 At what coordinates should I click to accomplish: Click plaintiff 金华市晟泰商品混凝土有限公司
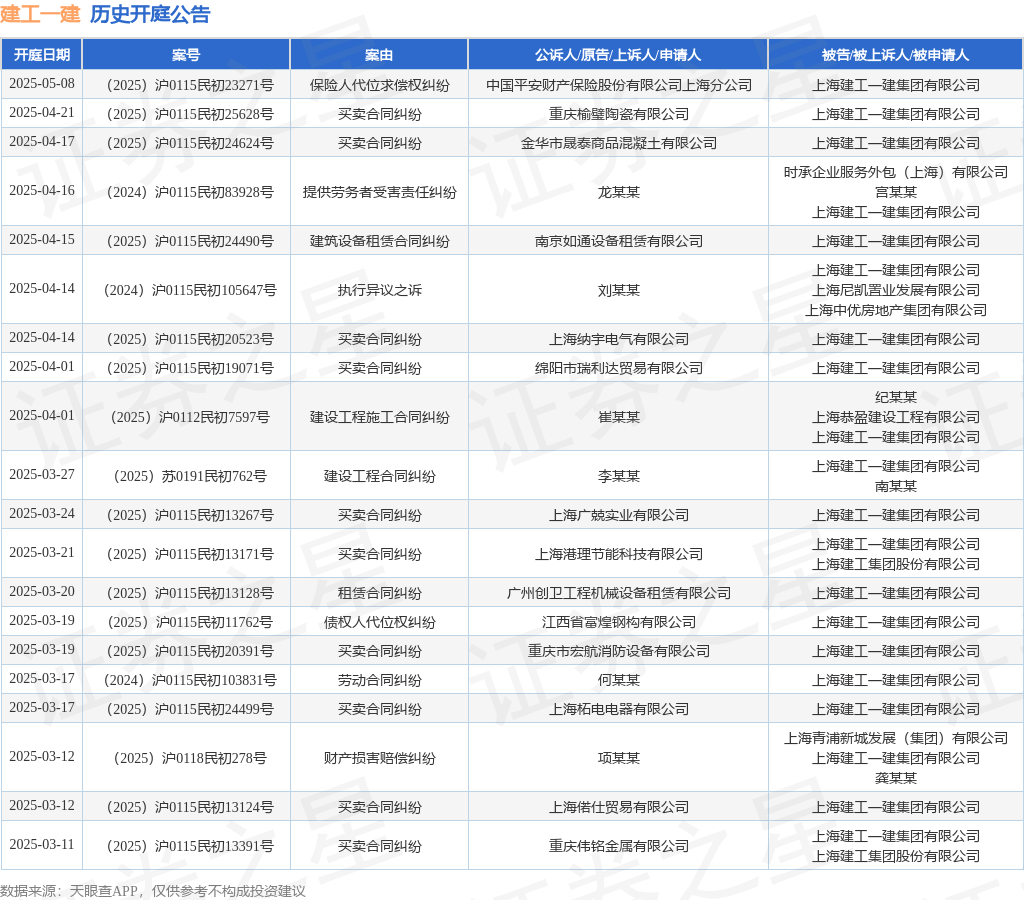[x=618, y=143]
